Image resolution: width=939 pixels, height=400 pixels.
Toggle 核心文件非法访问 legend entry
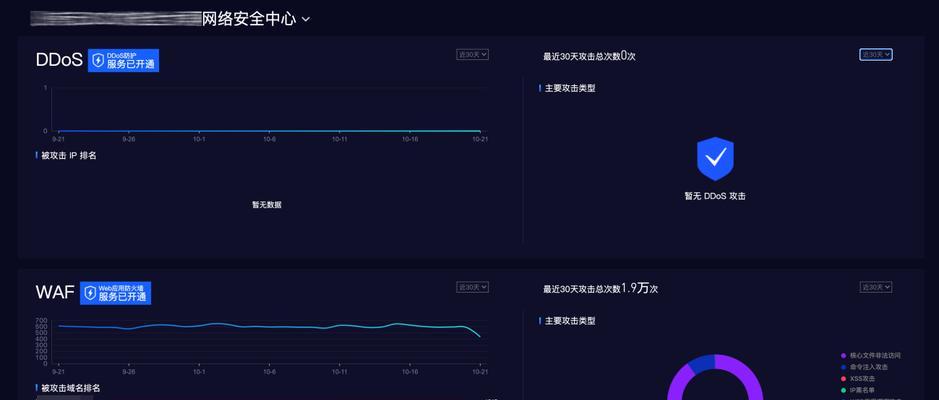(871, 356)
